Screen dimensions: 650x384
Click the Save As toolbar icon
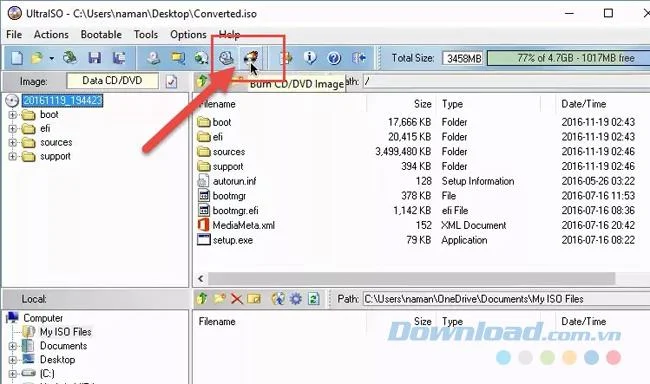pyautogui.click(x=119, y=58)
